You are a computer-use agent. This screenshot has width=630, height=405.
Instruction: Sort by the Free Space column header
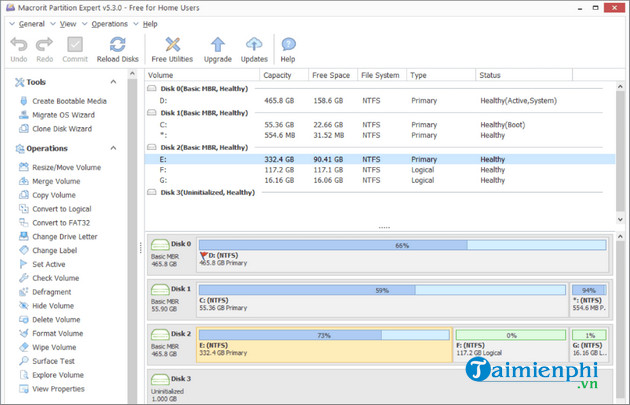333,75
